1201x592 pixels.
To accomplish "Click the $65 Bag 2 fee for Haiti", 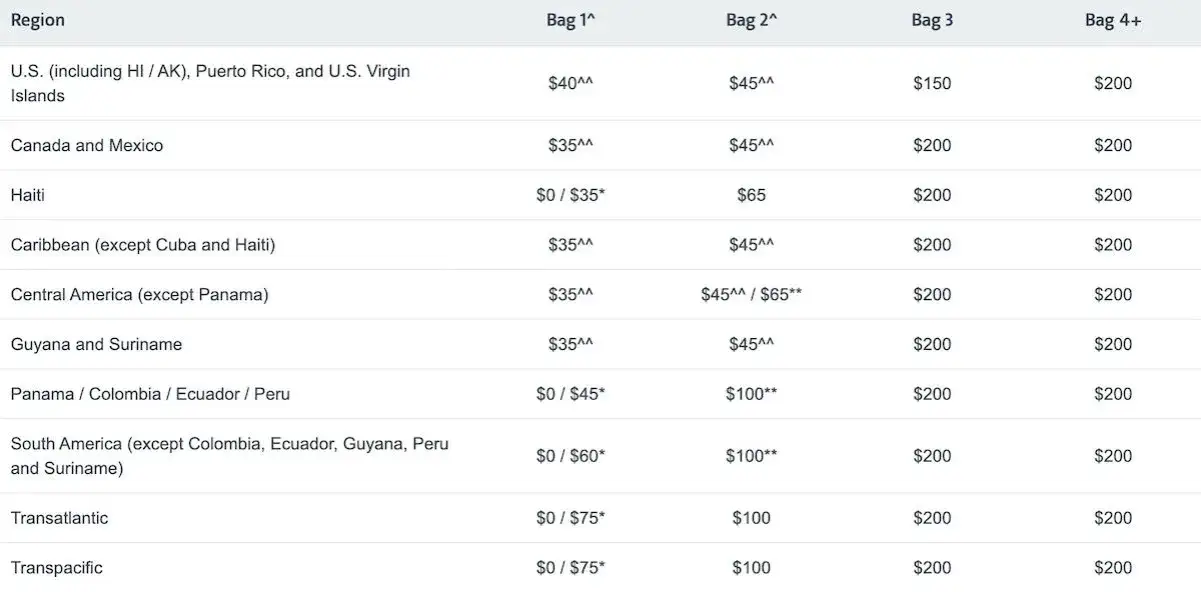I will (751, 195).
